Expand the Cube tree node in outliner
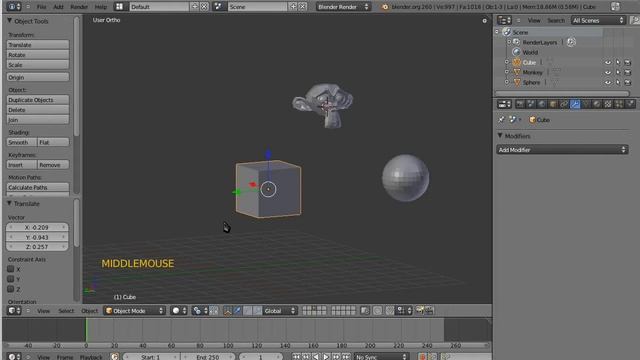 click(507, 62)
